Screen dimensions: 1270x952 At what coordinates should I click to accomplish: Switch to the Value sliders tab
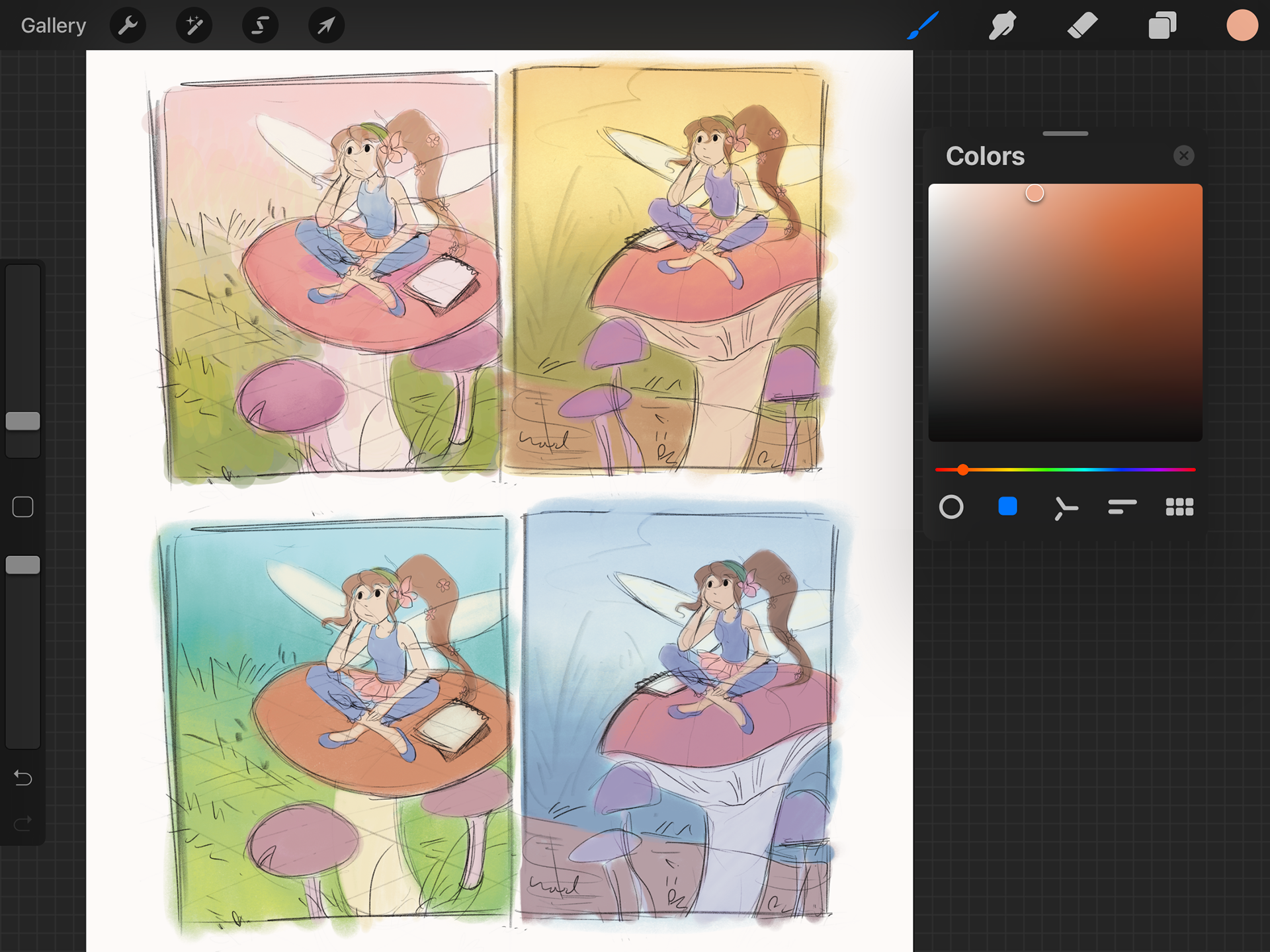pyautogui.click(x=1122, y=507)
